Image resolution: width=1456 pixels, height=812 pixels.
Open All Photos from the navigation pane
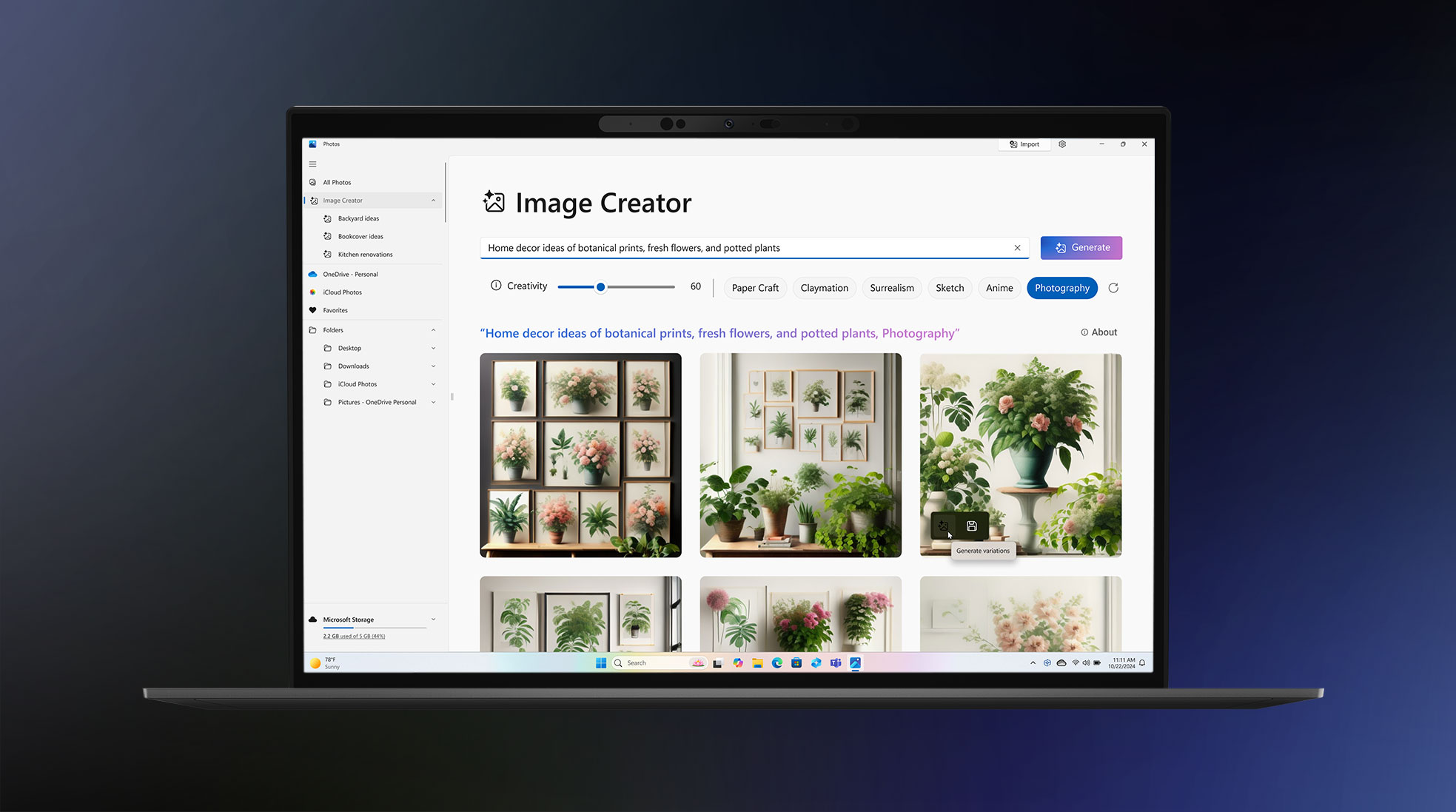click(x=338, y=182)
